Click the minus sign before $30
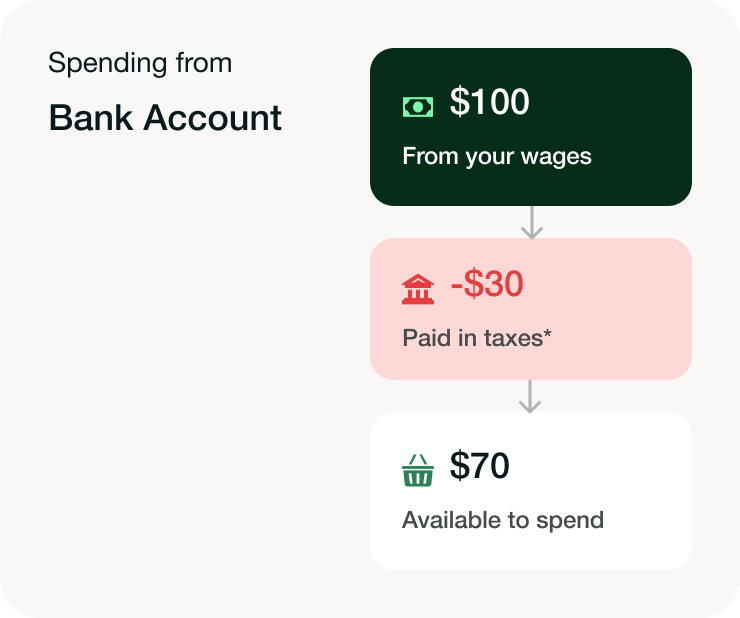 point(457,287)
